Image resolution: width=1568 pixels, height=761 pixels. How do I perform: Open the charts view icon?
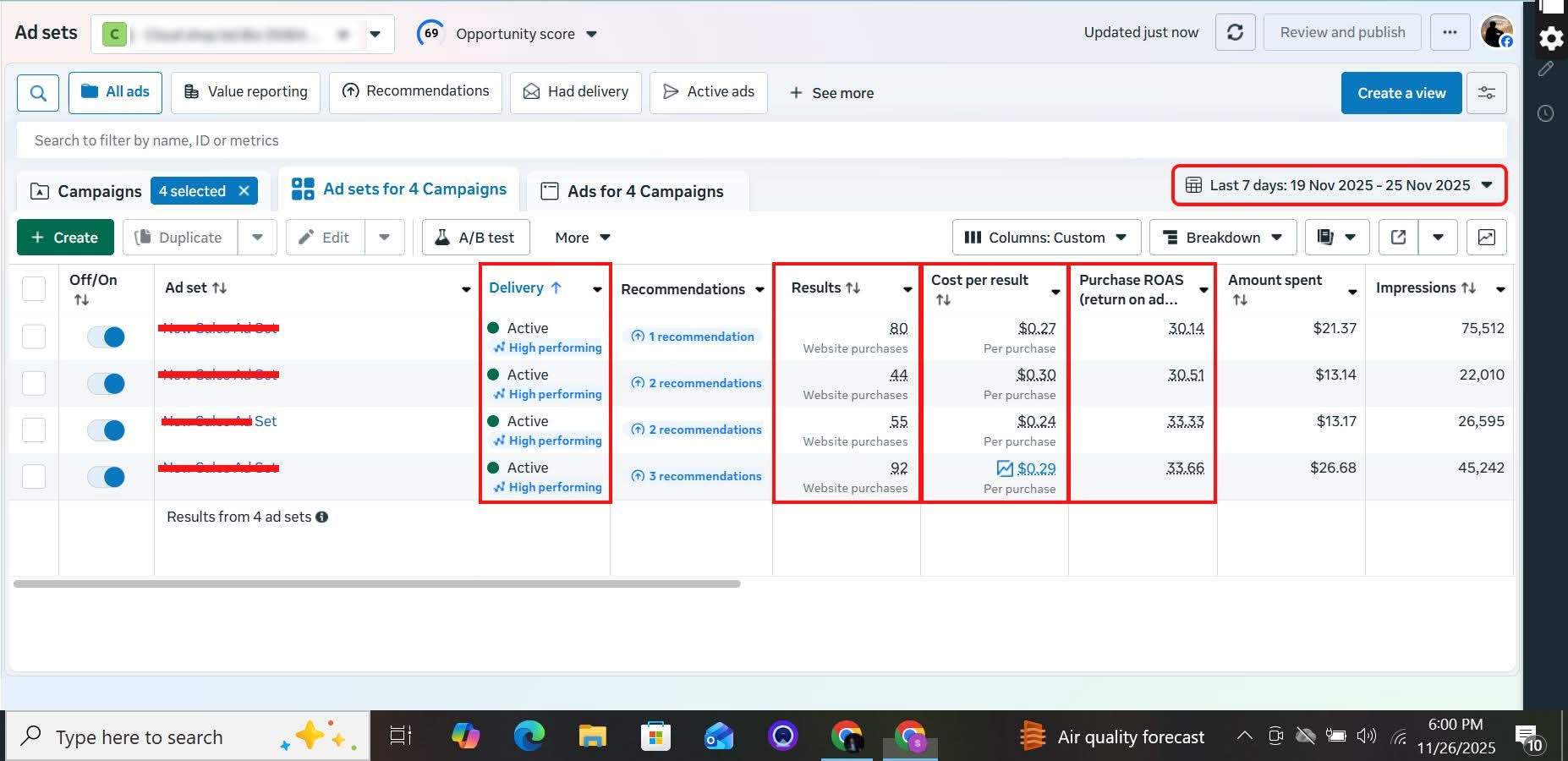tap(1486, 238)
